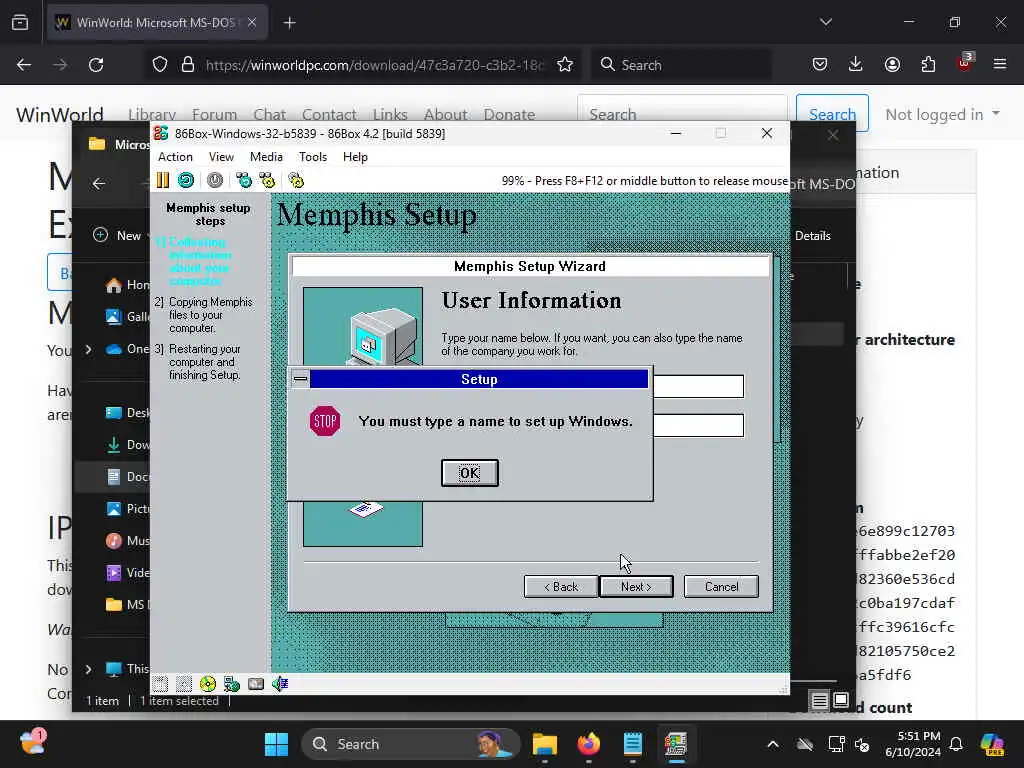Open the Tools menu in 86Box
This screenshot has height=768, width=1024.
tap(313, 157)
